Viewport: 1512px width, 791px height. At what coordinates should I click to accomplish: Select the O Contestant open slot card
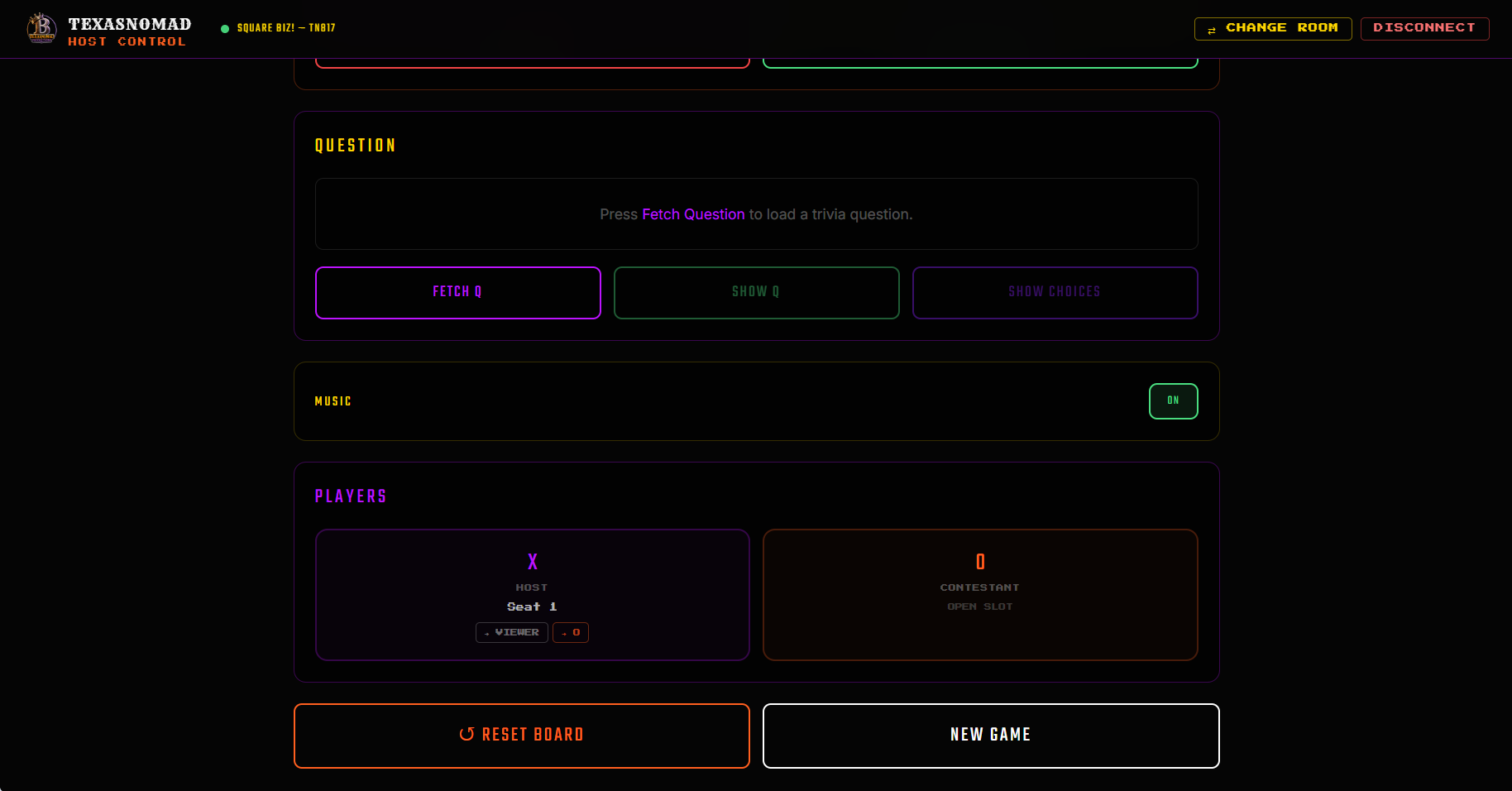click(980, 594)
